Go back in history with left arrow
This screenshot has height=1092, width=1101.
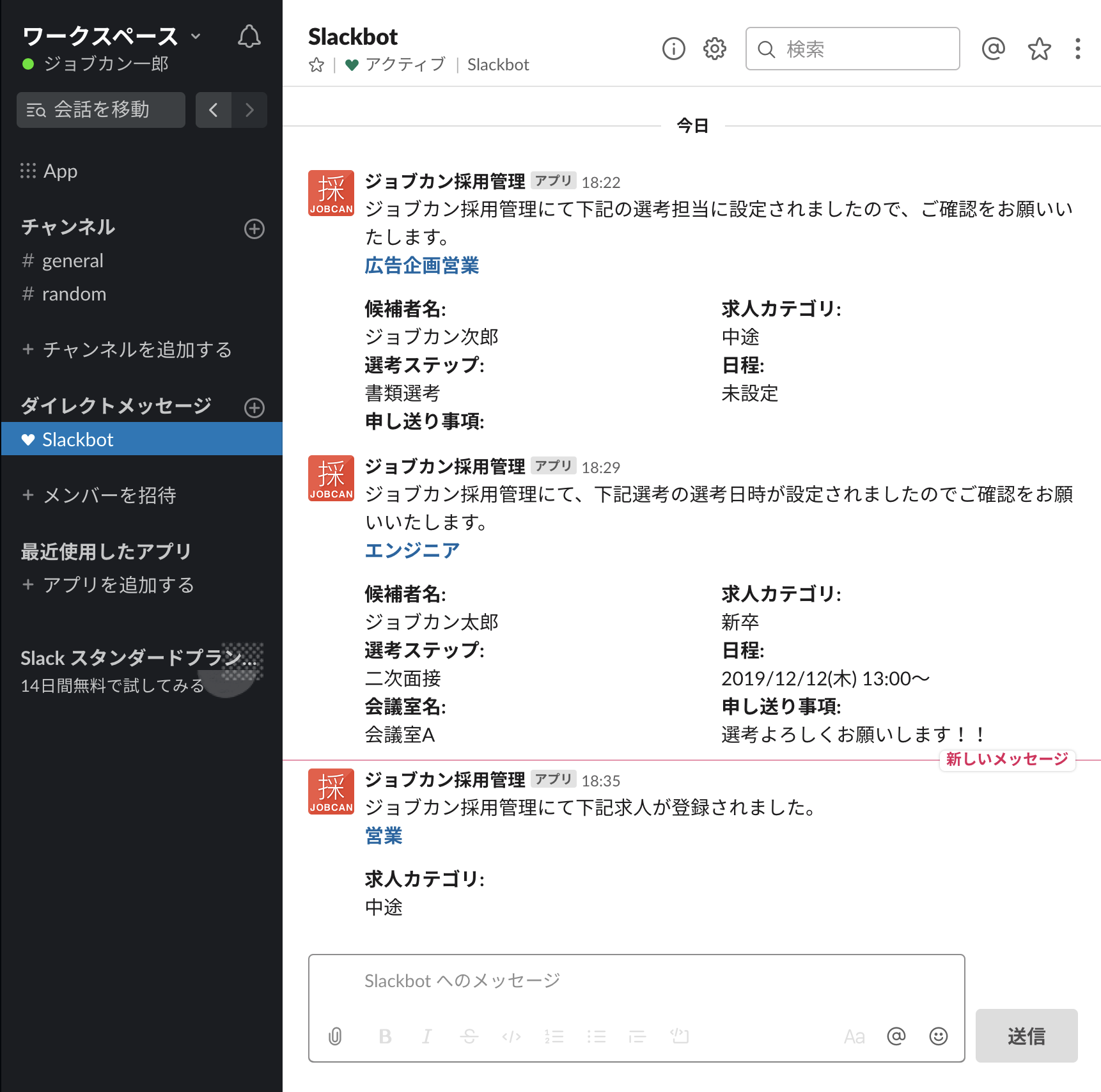[214, 110]
